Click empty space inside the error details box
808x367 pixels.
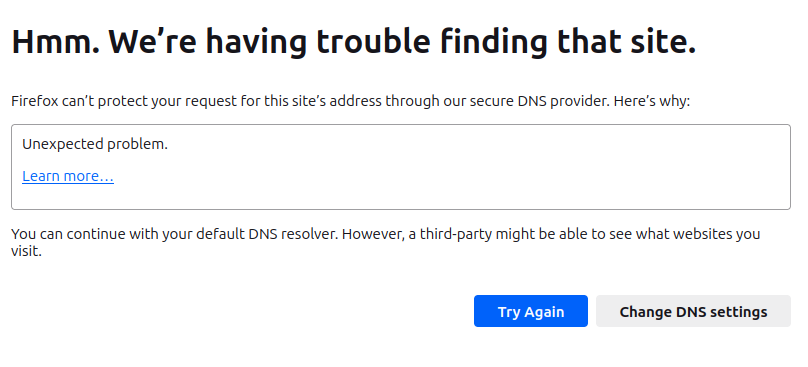[464, 170]
